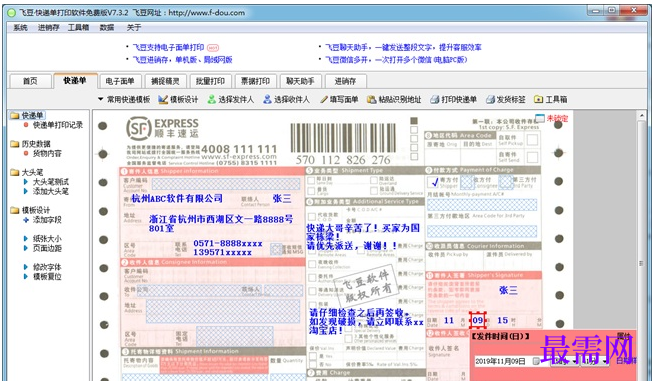Open the 模板设计 template design tool
The image size is (652, 381).
(178, 99)
